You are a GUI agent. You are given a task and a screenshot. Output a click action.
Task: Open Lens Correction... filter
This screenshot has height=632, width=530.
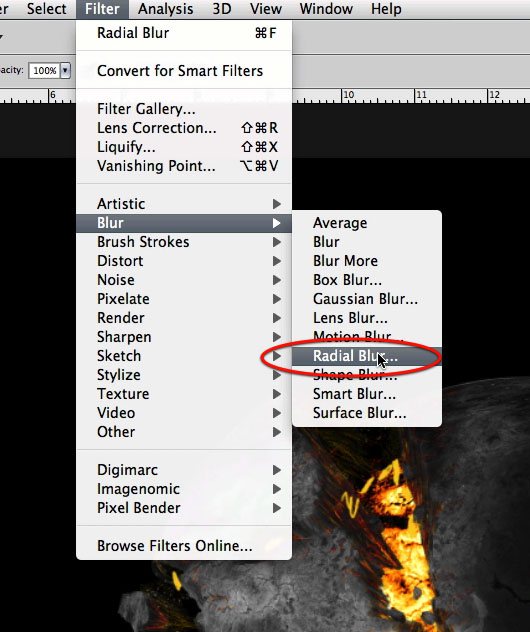(184, 128)
